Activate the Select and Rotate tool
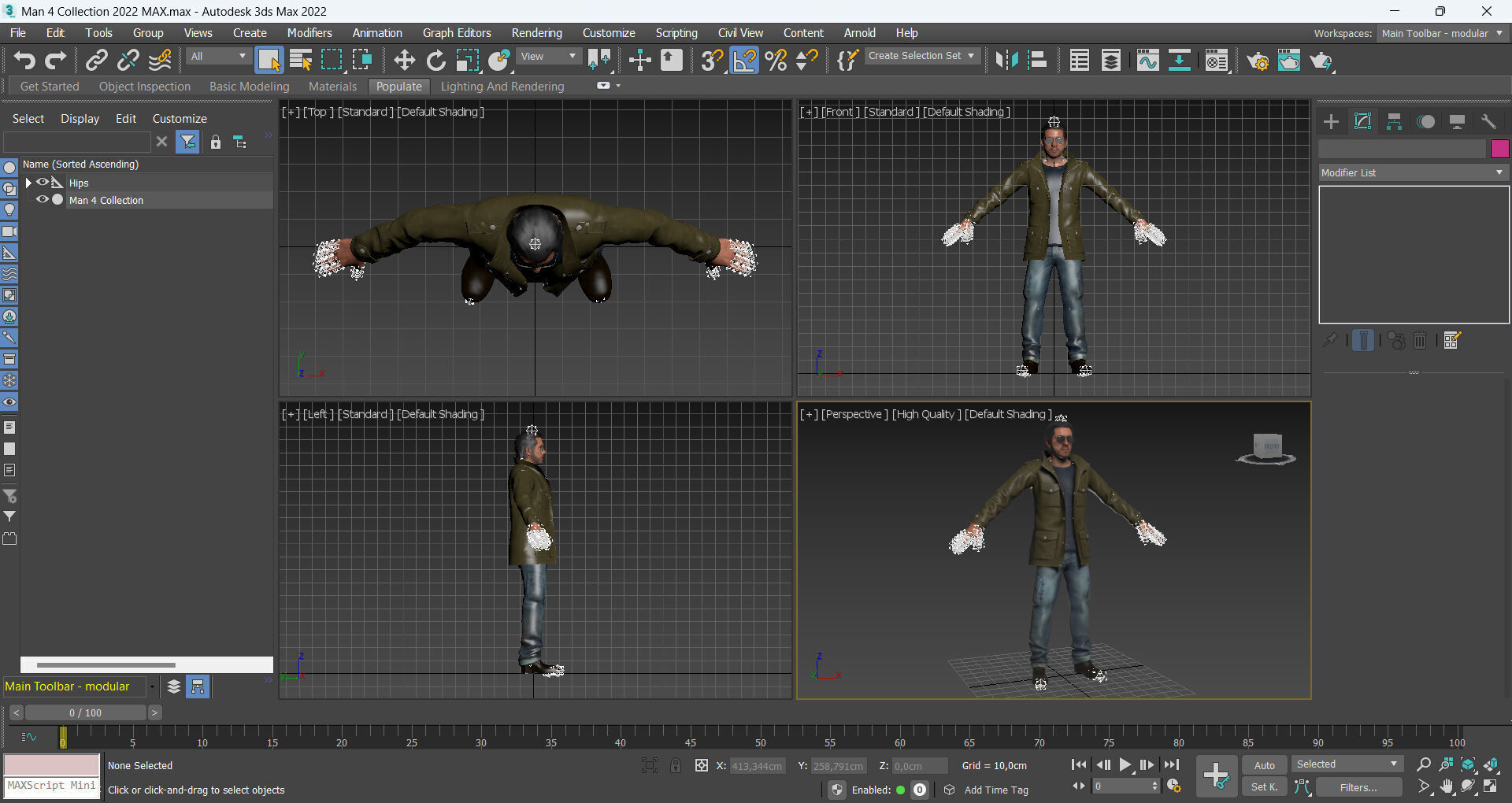Image resolution: width=1512 pixels, height=803 pixels. click(435, 61)
